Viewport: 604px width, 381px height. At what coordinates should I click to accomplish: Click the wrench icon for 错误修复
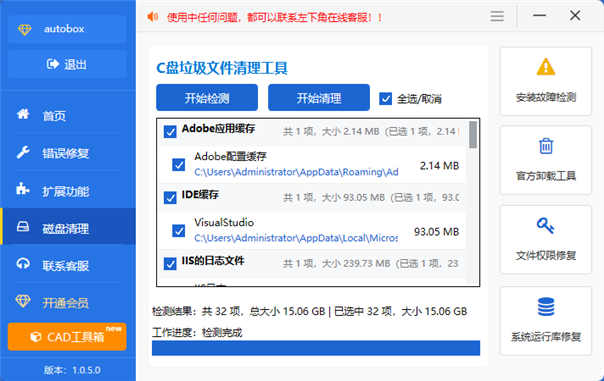click(23, 153)
